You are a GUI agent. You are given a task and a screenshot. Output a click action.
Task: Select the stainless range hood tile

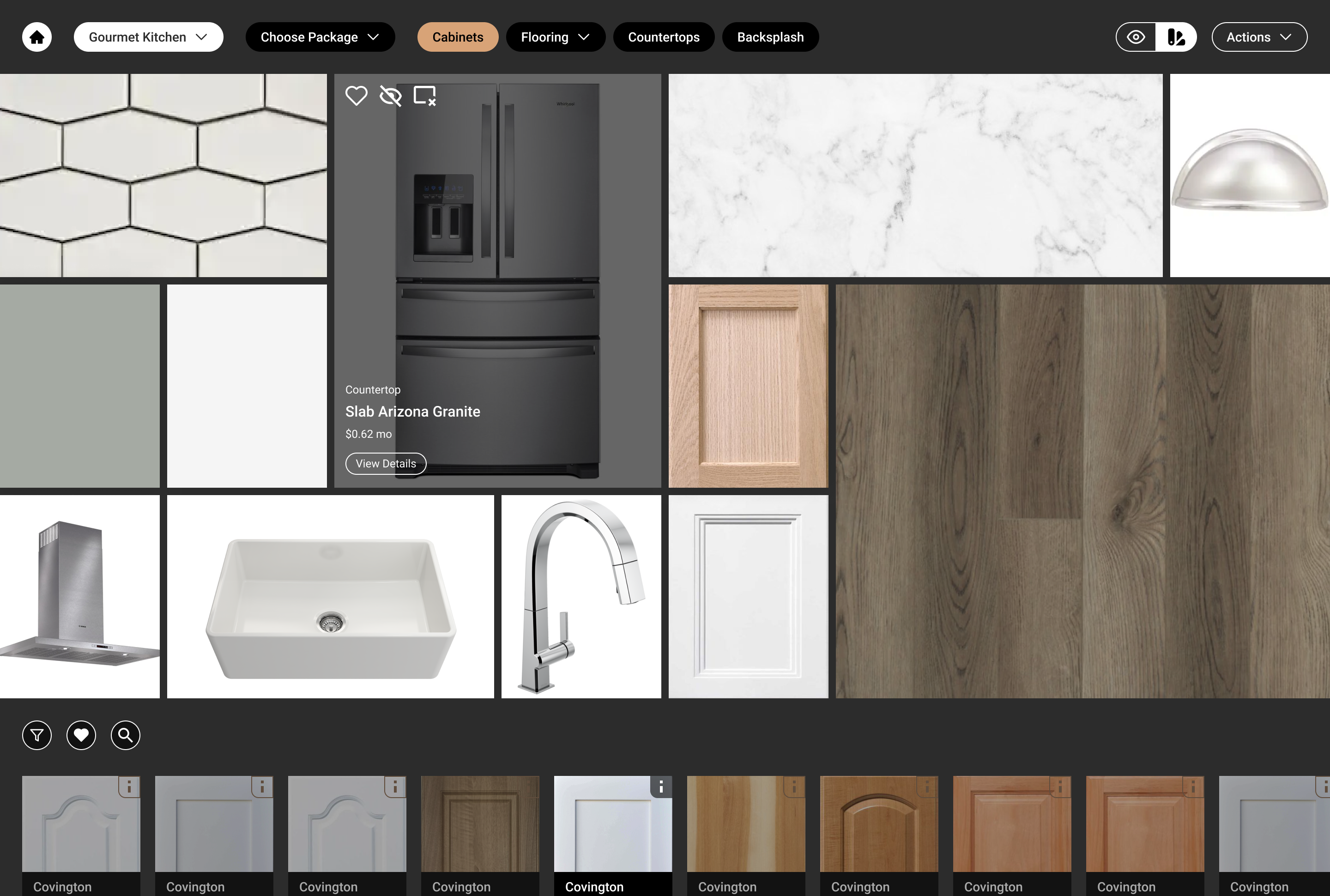[79, 597]
